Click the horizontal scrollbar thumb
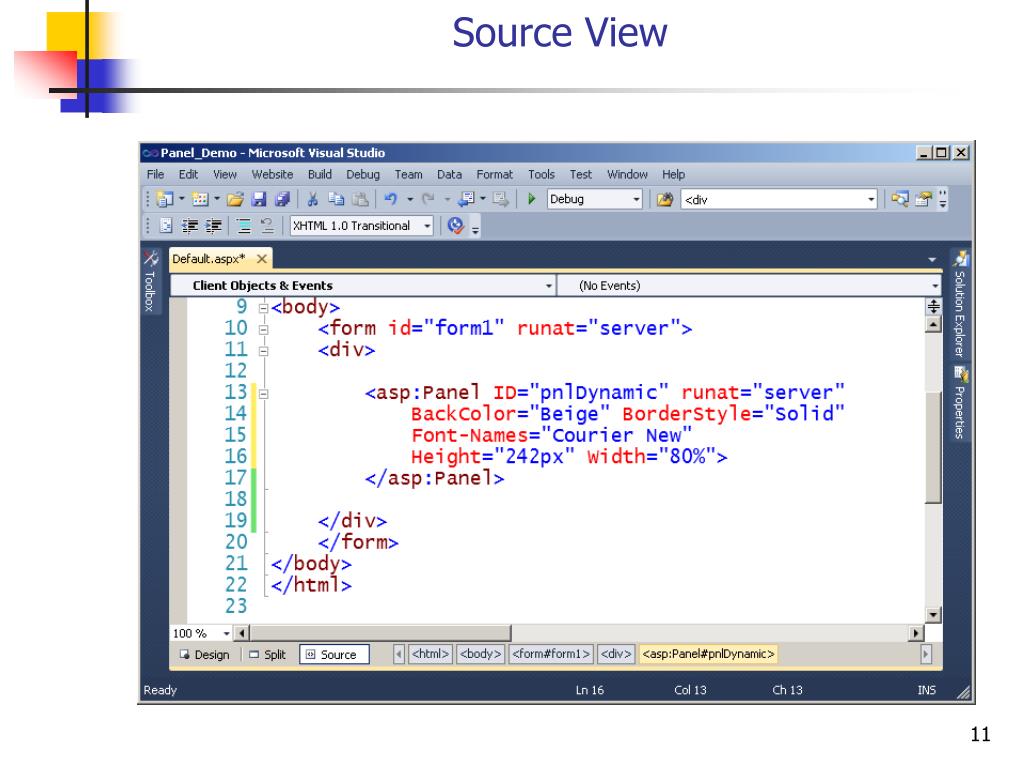Viewport: 1024px width, 768px height. pyautogui.click(x=381, y=633)
